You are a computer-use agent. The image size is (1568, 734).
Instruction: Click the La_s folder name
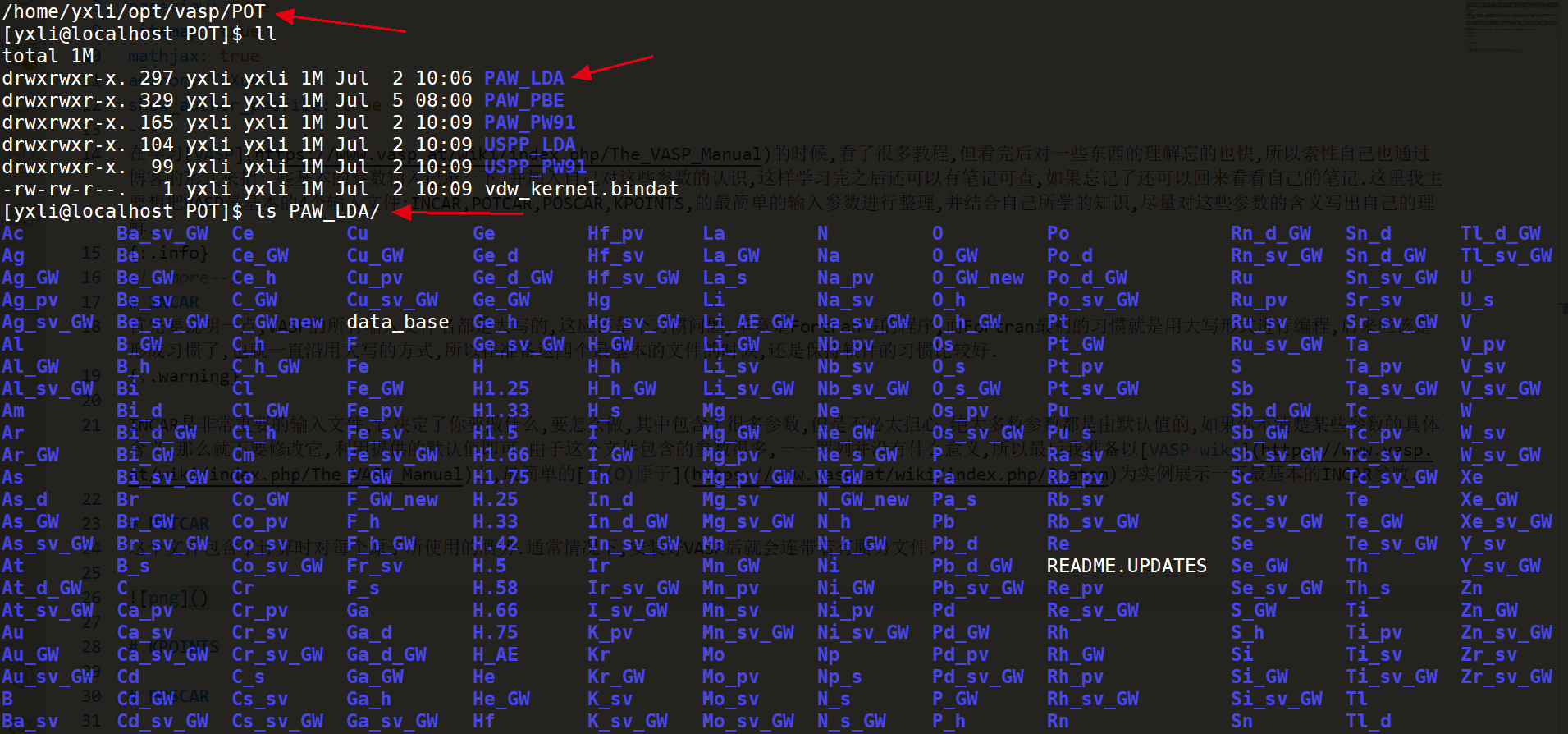[725, 278]
